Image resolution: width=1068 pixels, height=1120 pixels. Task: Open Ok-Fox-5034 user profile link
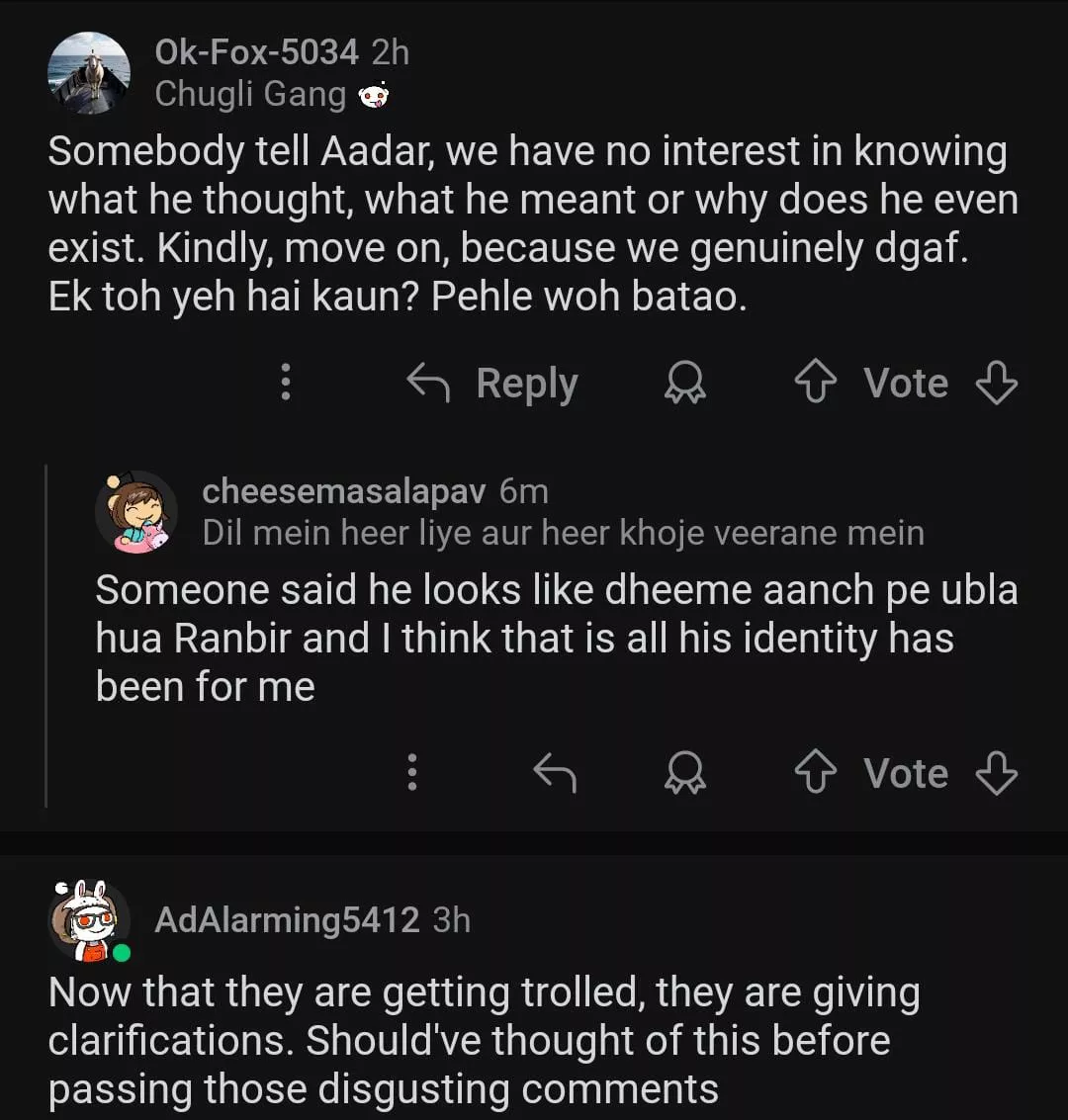point(256,52)
